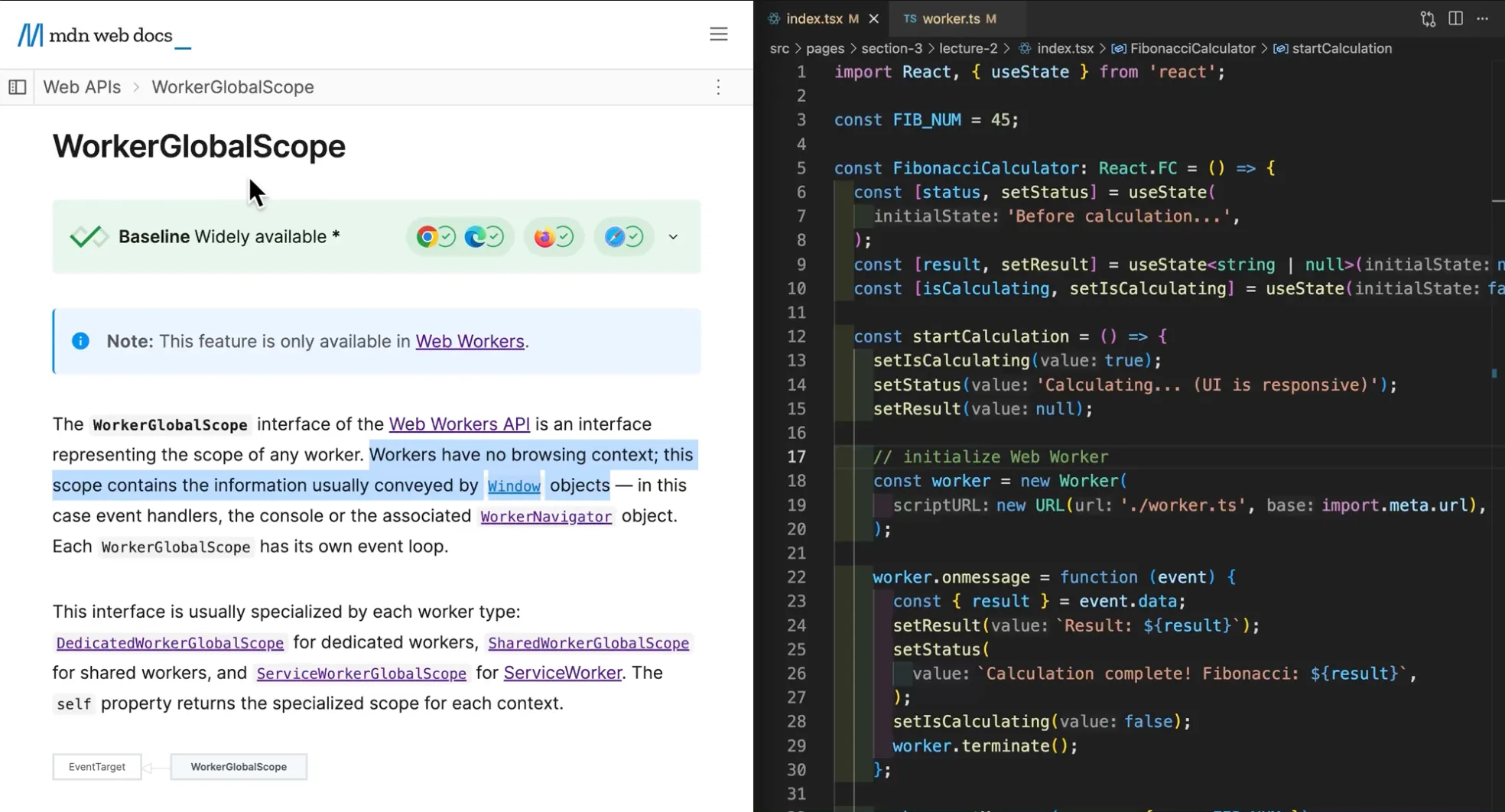Open SharedWorkerGlobalScope link
Viewport: 1505px width, 812px height.
coord(588,643)
